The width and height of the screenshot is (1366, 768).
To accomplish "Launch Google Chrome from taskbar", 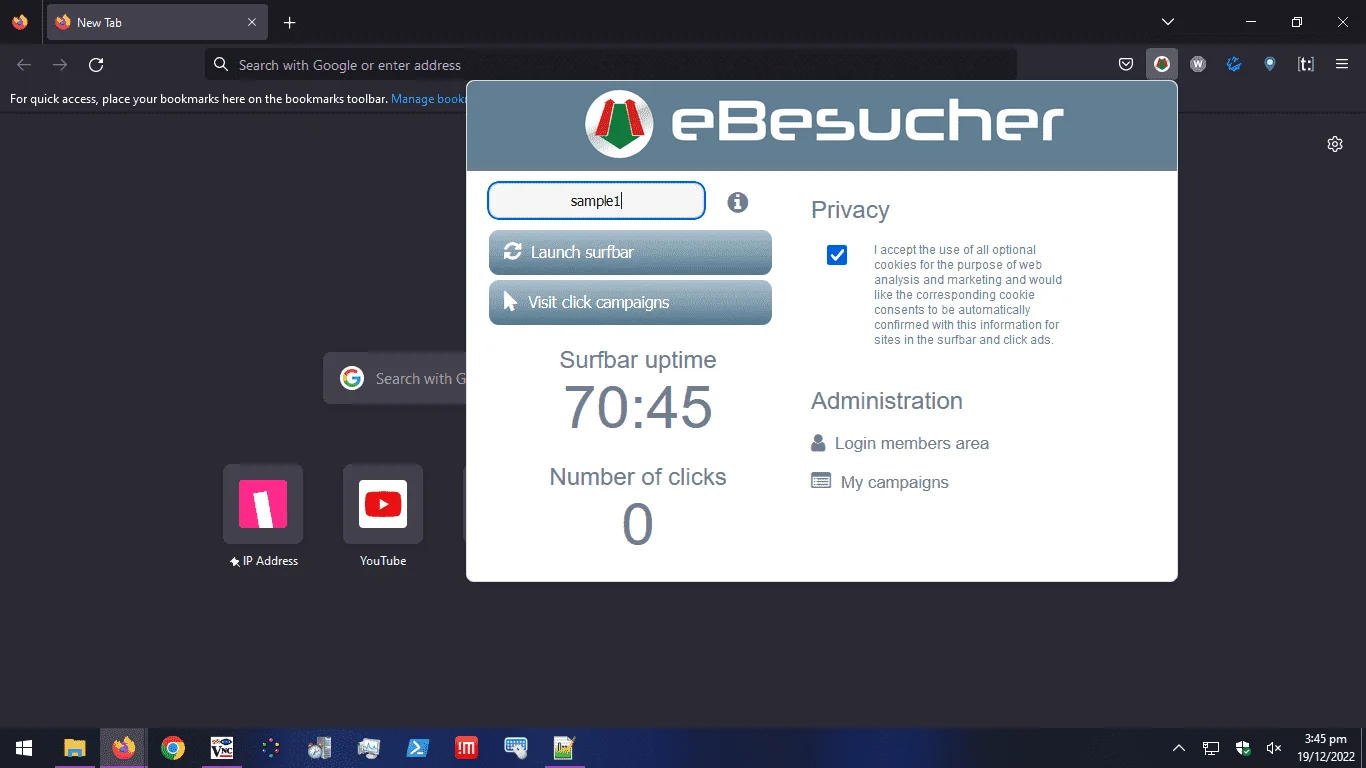I will pyautogui.click(x=173, y=748).
